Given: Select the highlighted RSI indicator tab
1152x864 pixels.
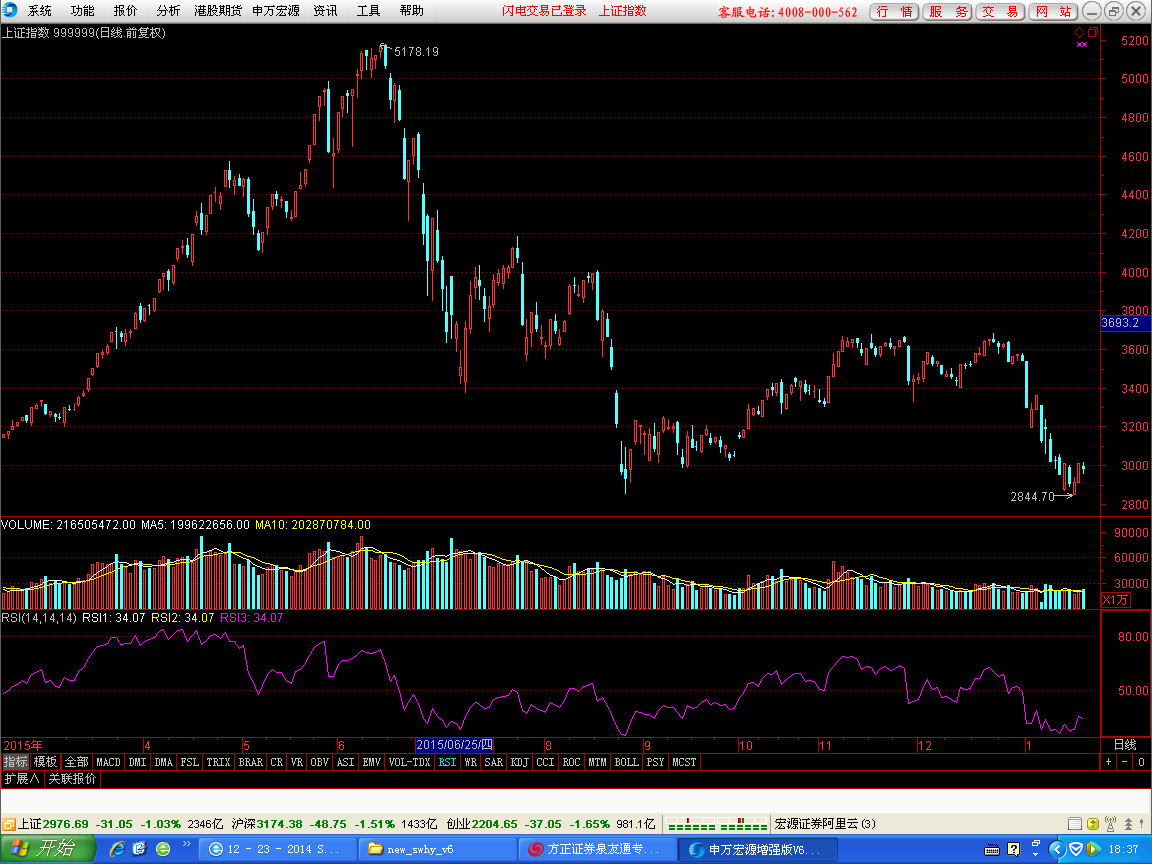Looking at the screenshot, I should click(x=447, y=762).
